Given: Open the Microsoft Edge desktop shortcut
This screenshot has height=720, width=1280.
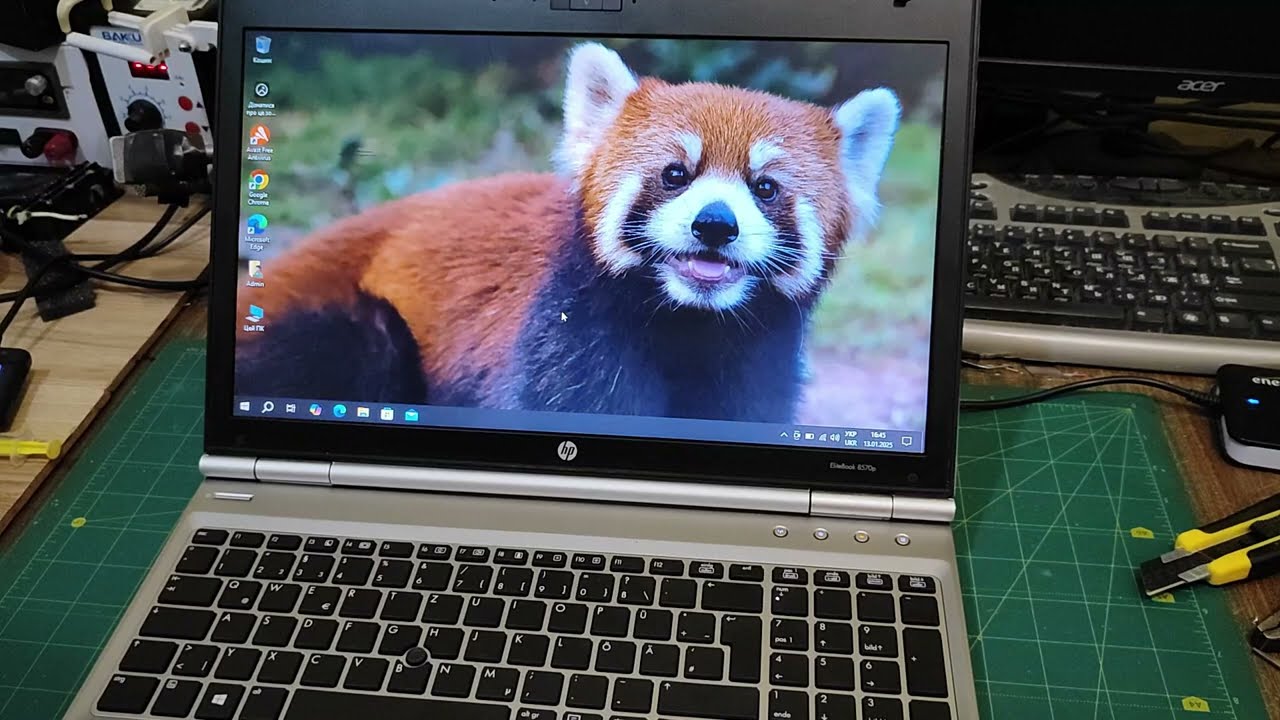Looking at the screenshot, I should click(257, 231).
